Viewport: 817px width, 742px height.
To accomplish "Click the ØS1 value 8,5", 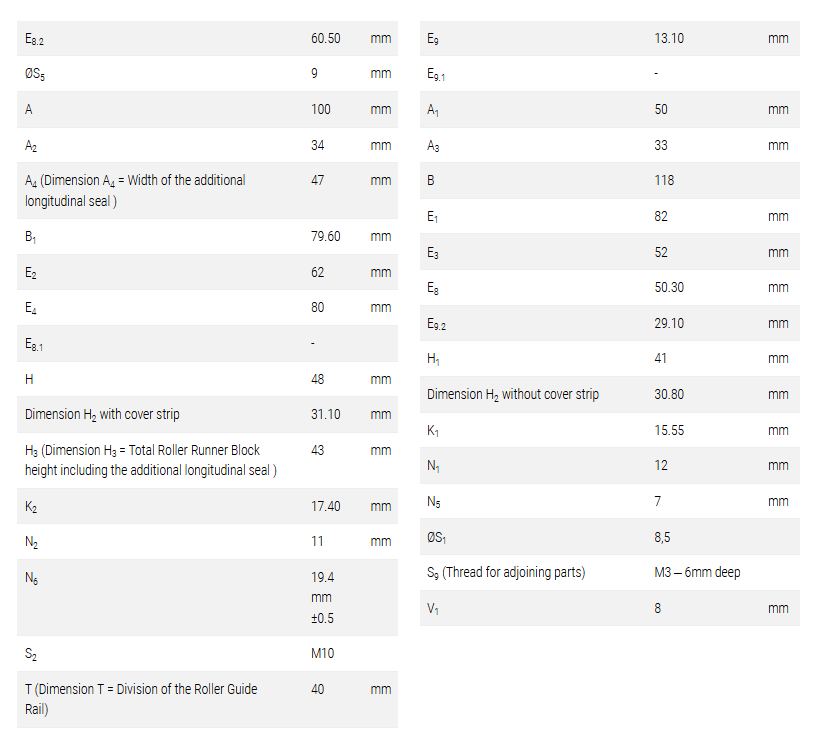I will click(x=662, y=537).
